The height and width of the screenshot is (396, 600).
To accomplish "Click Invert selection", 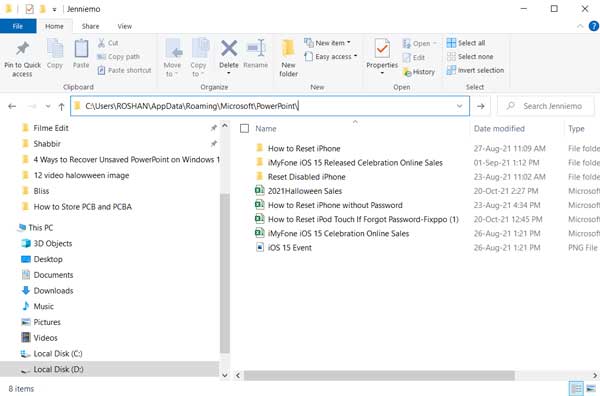I will [x=475, y=70].
